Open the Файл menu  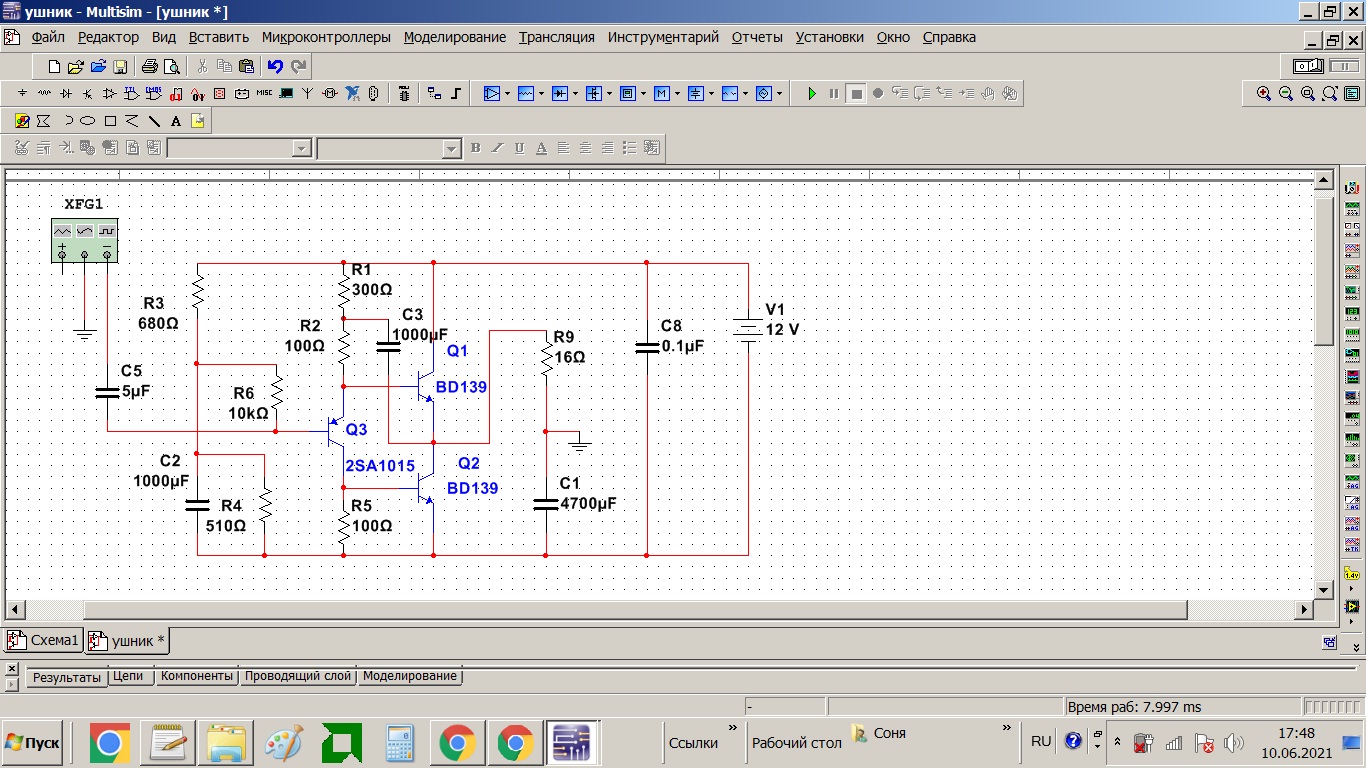click(48, 37)
